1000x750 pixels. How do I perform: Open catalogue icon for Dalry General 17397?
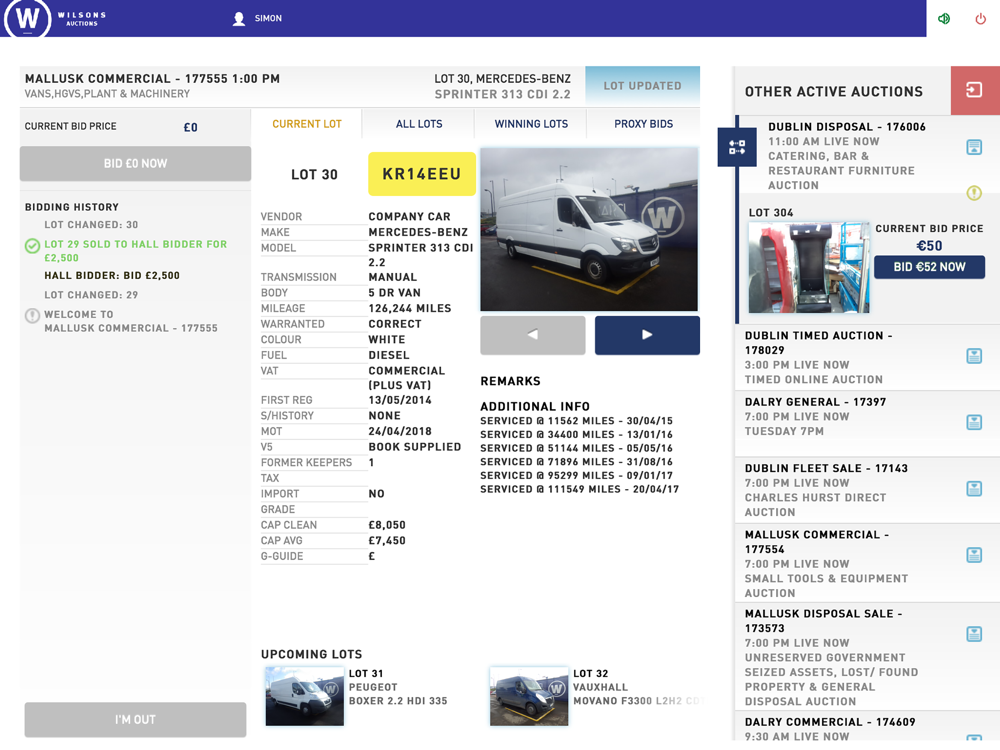click(x=974, y=422)
